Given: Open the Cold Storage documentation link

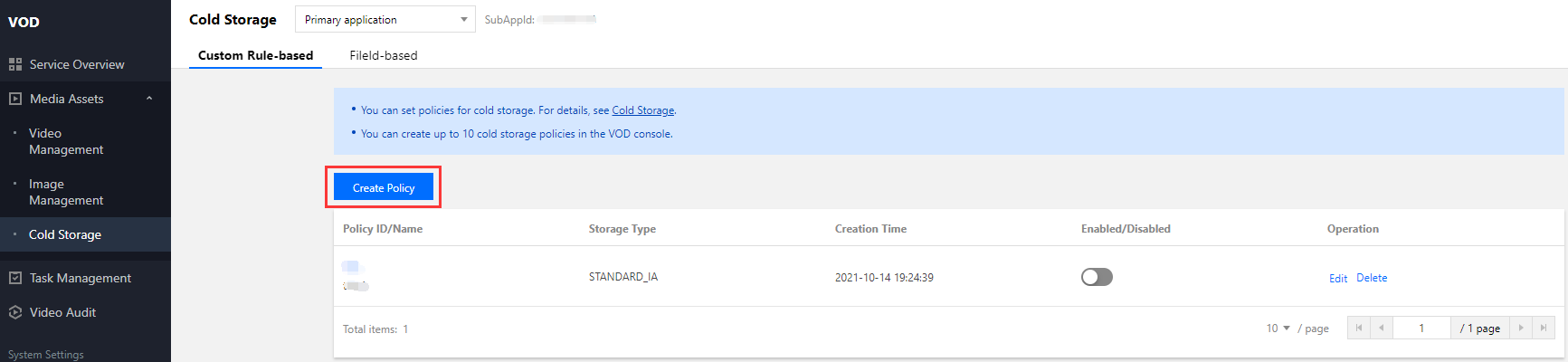Looking at the screenshot, I should (x=642, y=110).
